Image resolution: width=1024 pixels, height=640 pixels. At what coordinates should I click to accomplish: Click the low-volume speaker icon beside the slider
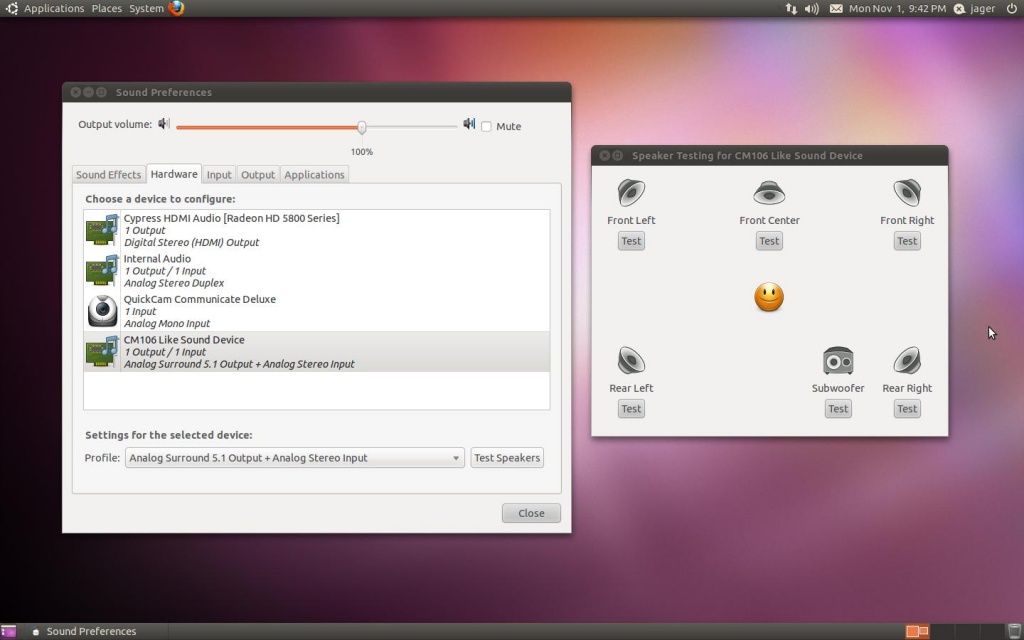click(x=163, y=123)
